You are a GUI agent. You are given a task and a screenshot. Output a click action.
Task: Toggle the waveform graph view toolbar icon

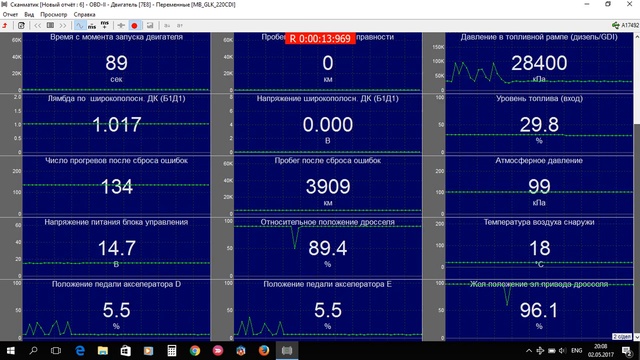point(80,26)
